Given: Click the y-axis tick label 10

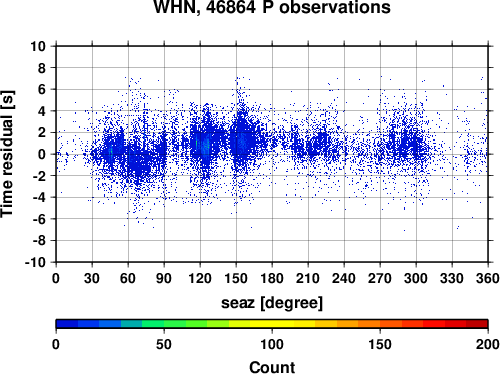Looking at the screenshot, I should point(38,46).
